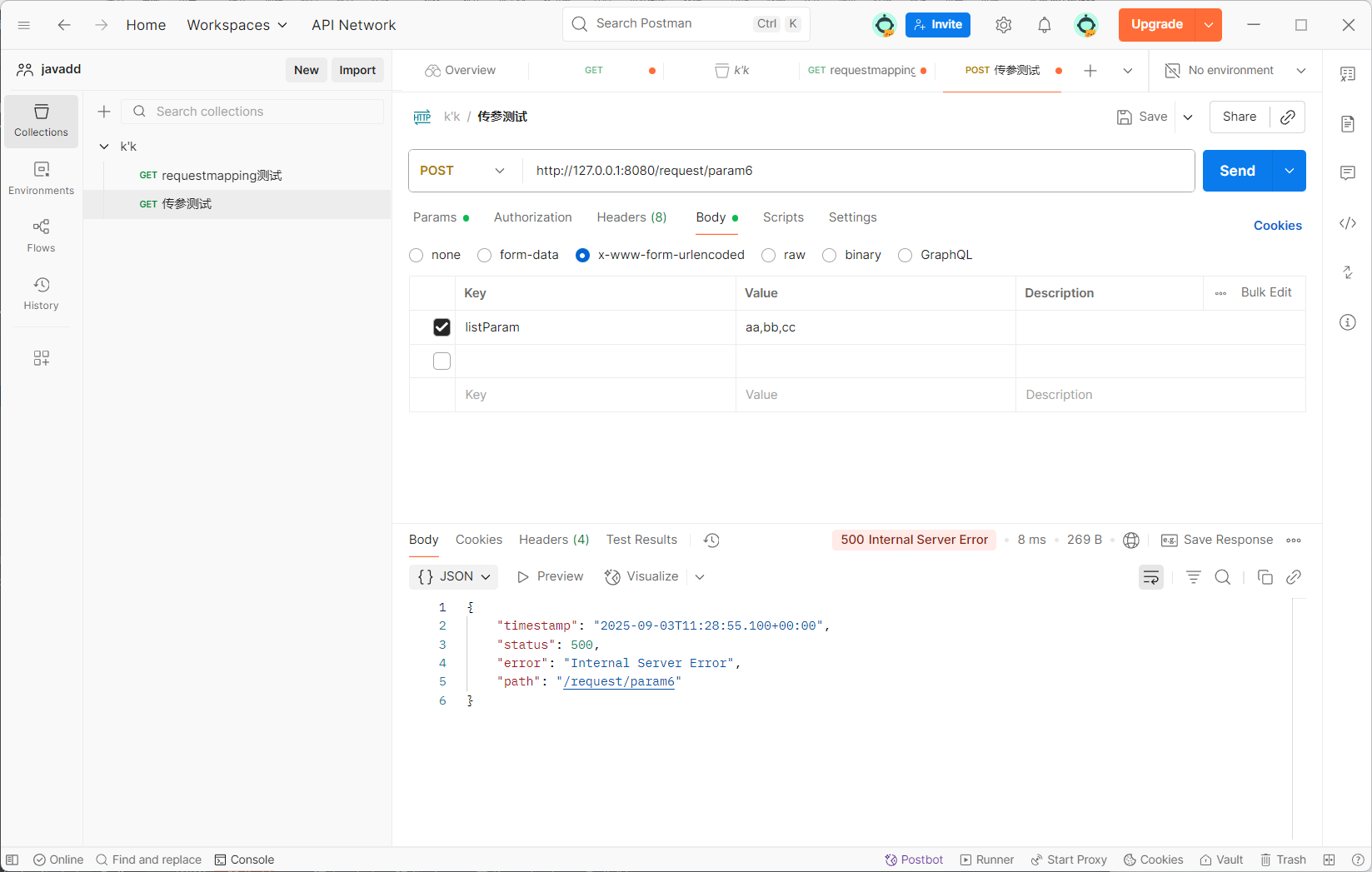
Task: Click Bulk Edit
Action: [1266, 292]
